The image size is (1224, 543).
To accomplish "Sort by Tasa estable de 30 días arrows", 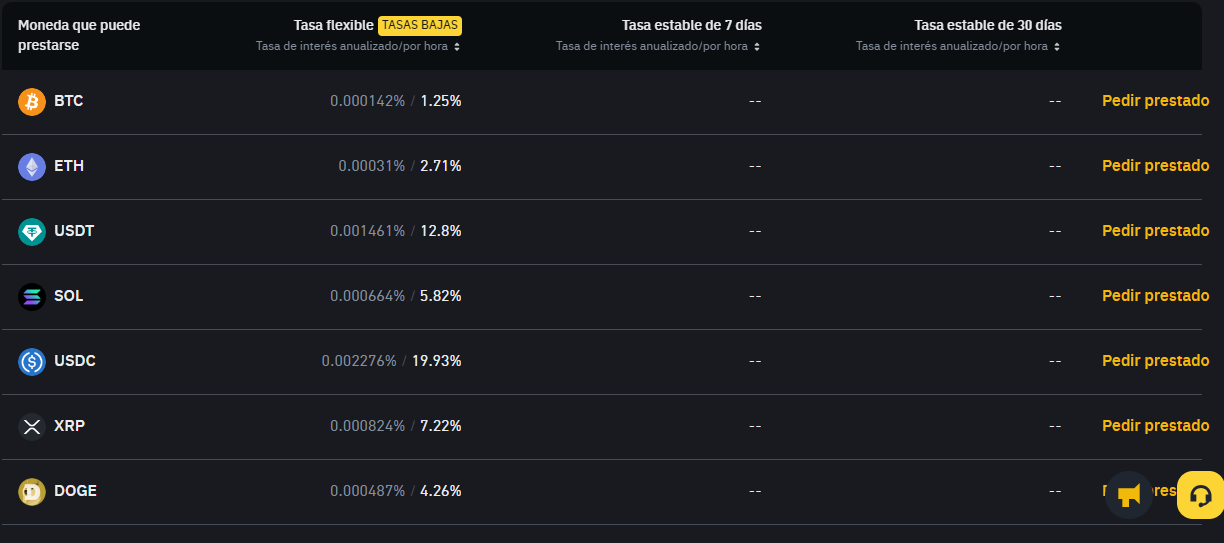I will [x=1057, y=46].
